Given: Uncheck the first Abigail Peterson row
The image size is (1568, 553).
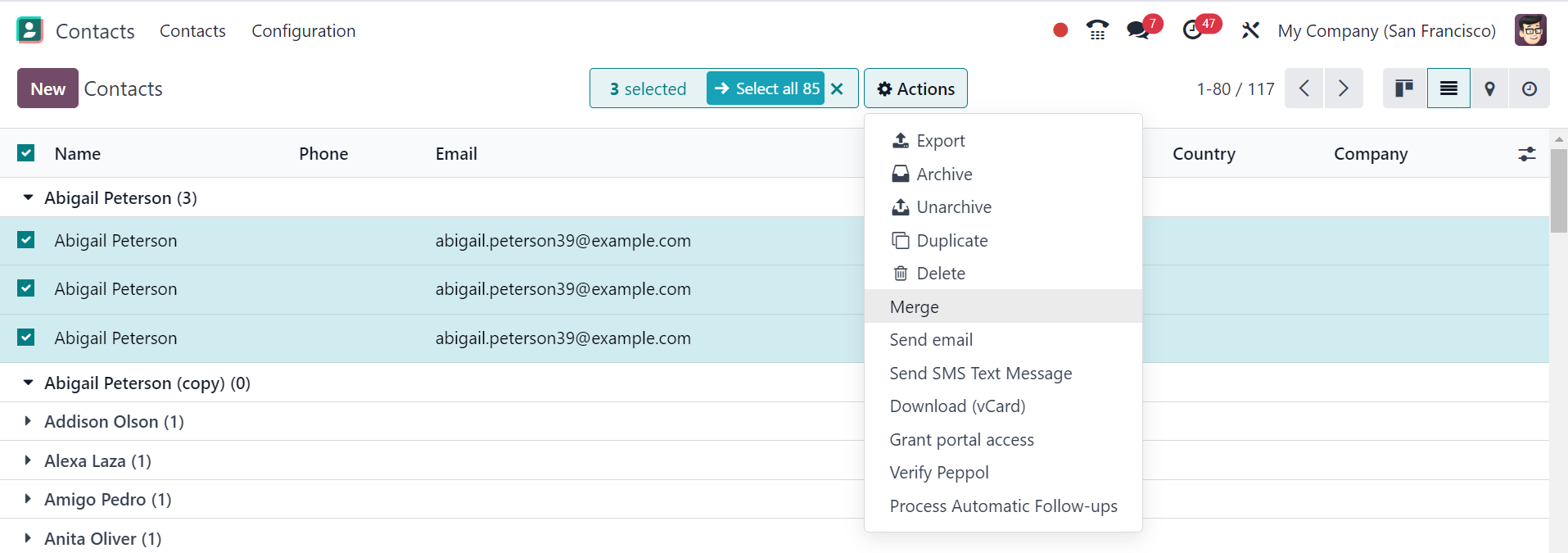Looking at the screenshot, I should [26, 240].
